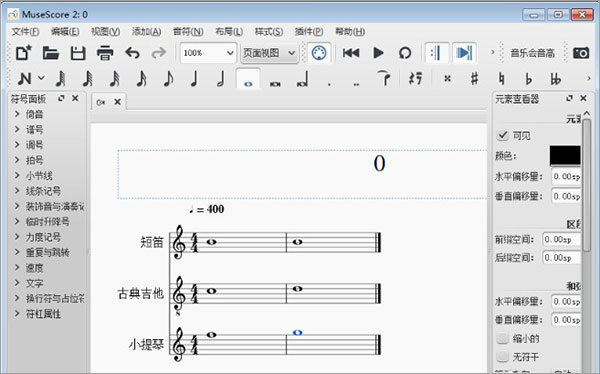The width and height of the screenshot is (600, 374).
Task: Click the camera image capture icon
Action: tap(580, 53)
